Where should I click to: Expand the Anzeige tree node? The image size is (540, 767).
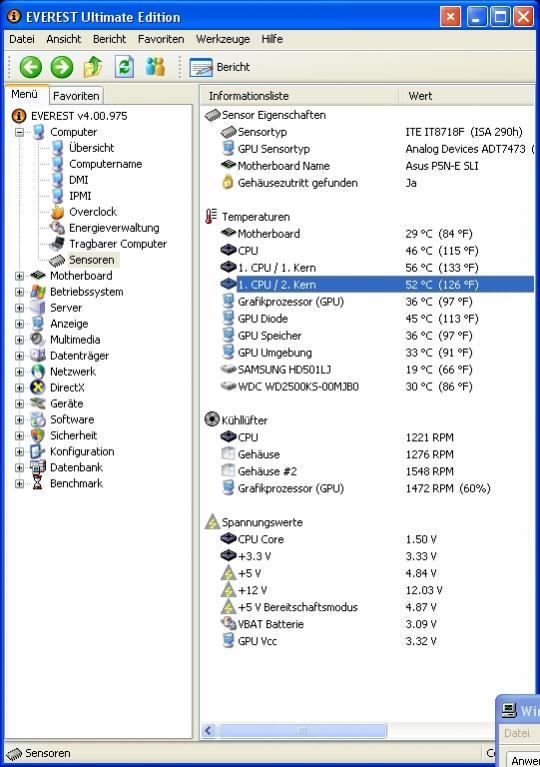point(19,324)
